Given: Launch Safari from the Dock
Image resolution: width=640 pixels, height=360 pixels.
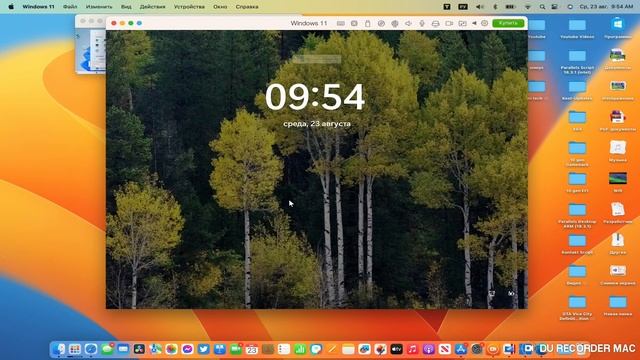Looking at the screenshot, I should 91,349.
